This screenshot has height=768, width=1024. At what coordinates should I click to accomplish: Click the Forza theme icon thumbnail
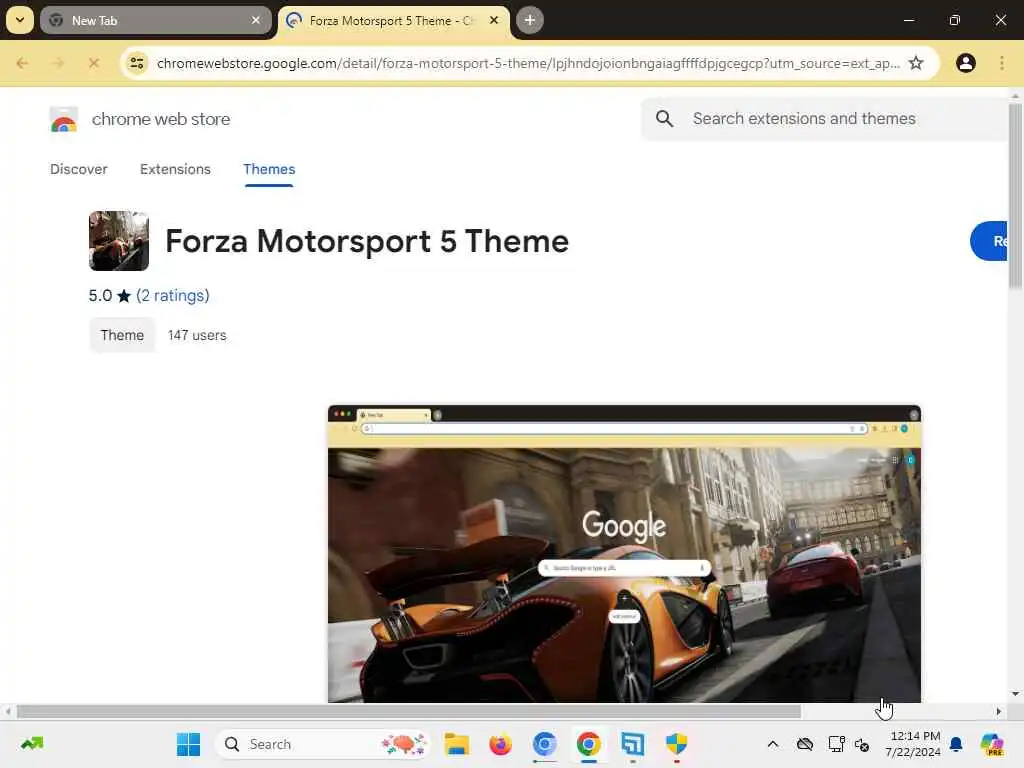(119, 241)
